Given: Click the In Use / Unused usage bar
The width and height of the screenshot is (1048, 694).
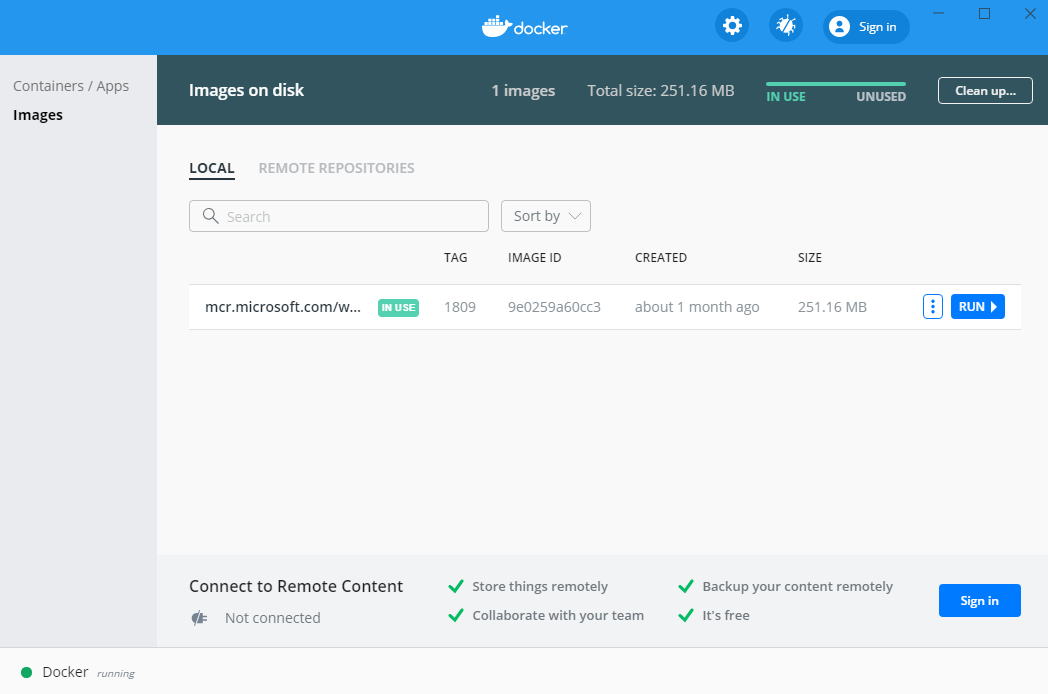Looking at the screenshot, I should [835, 84].
